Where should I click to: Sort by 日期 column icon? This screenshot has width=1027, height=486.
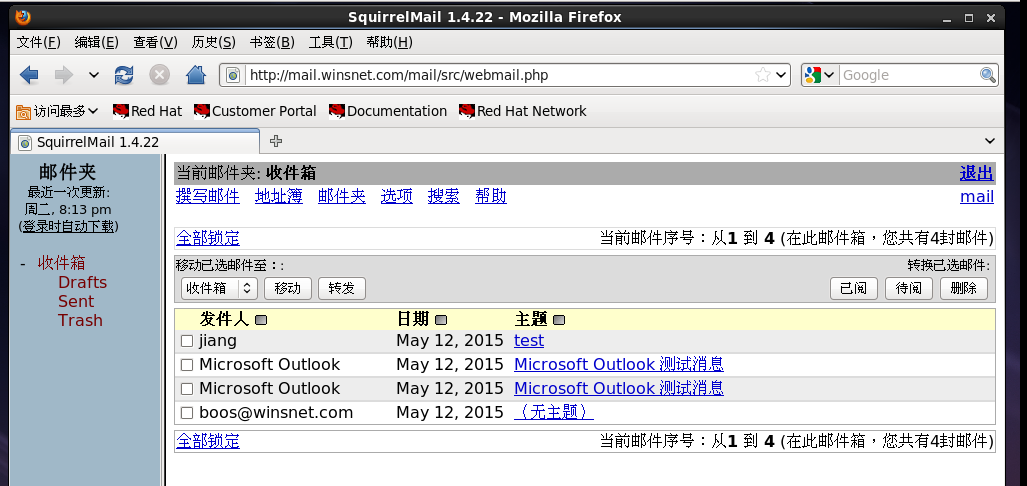click(x=441, y=320)
